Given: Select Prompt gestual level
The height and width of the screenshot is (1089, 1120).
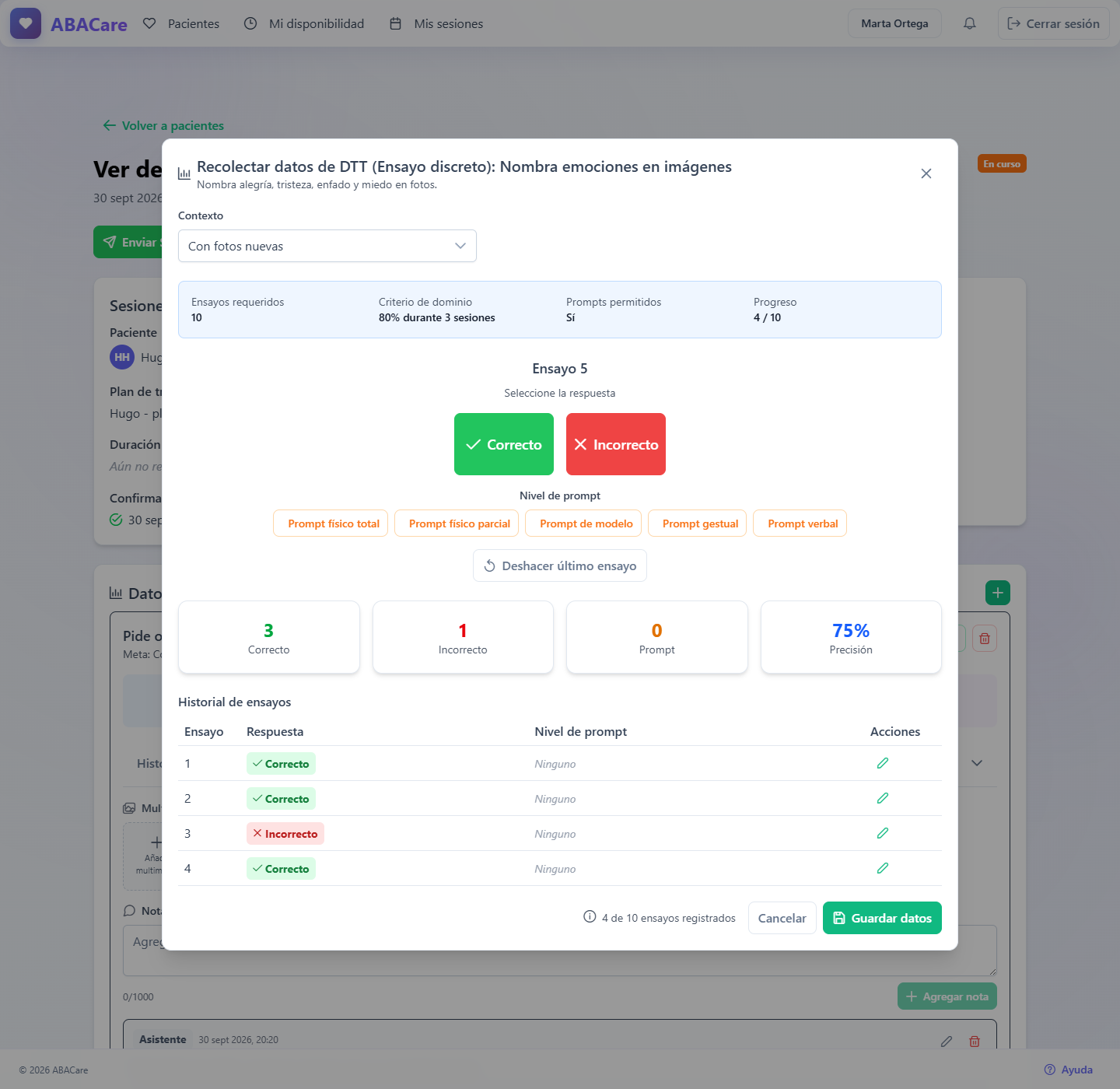Looking at the screenshot, I should (x=698, y=523).
